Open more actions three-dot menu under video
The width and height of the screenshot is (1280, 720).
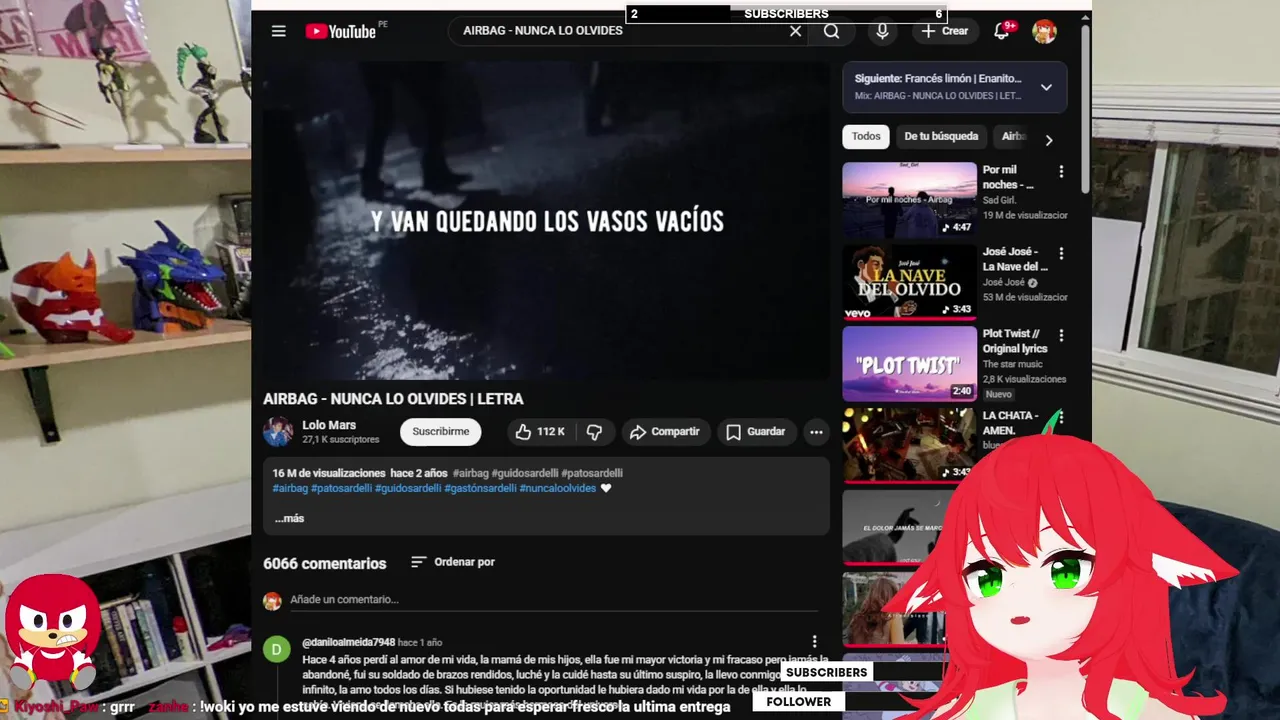(x=816, y=432)
